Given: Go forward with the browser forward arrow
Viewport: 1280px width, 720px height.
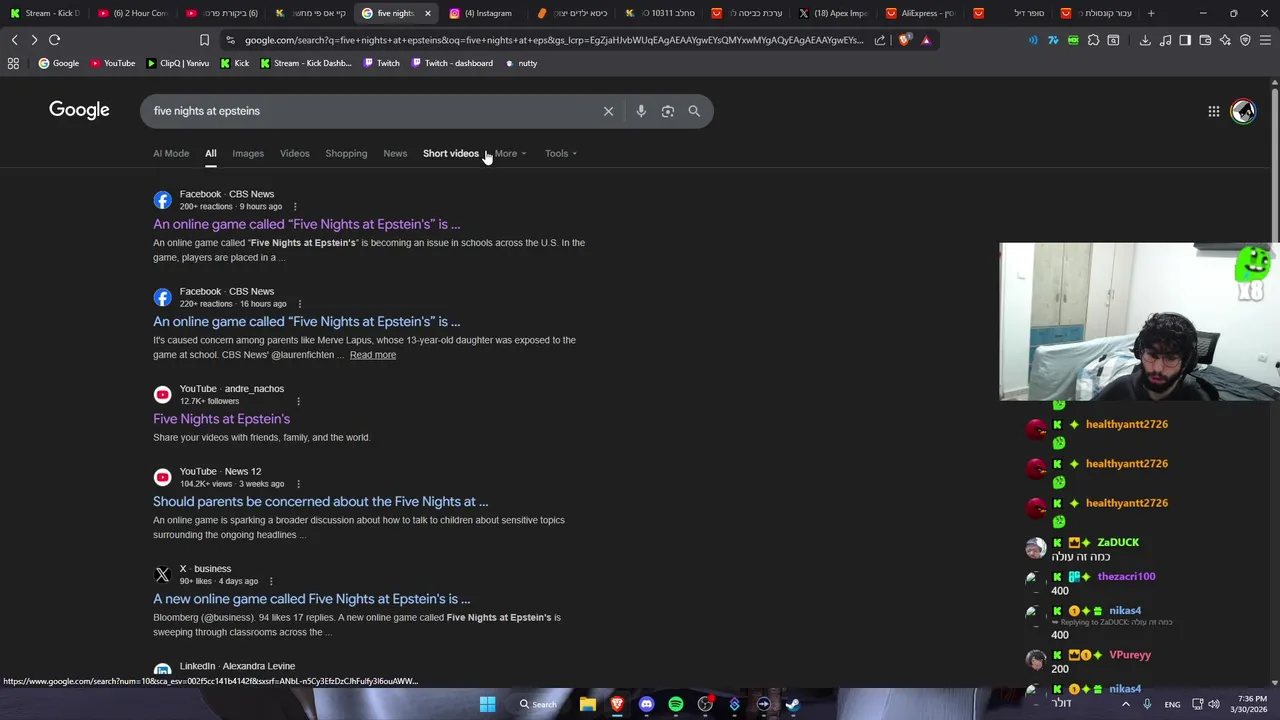Looking at the screenshot, I should click(x=34, y=40).
